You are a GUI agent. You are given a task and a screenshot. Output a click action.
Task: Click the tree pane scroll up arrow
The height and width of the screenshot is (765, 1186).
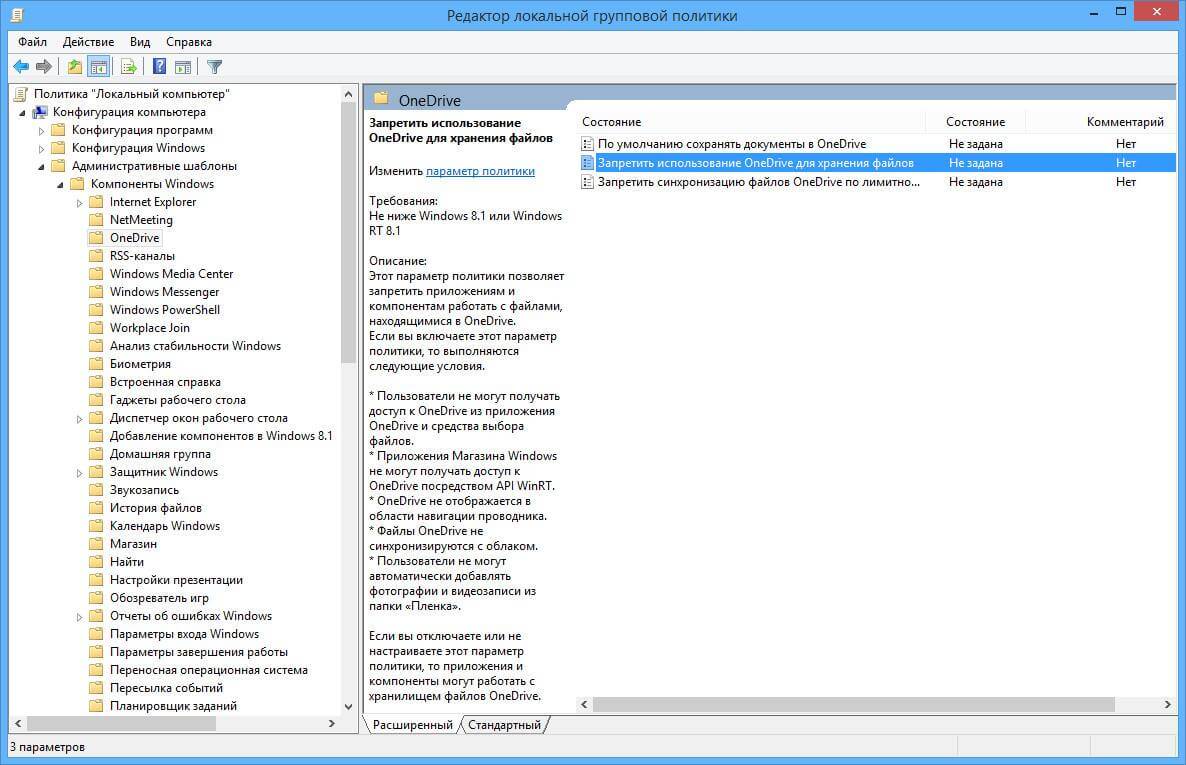point(348,95)
